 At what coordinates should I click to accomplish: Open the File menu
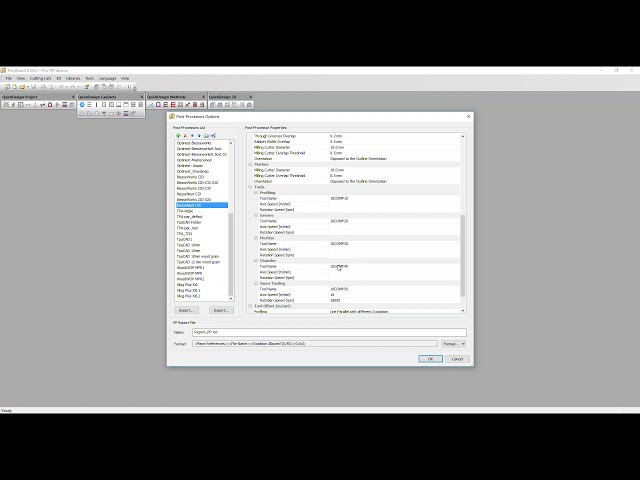(9, 78)
